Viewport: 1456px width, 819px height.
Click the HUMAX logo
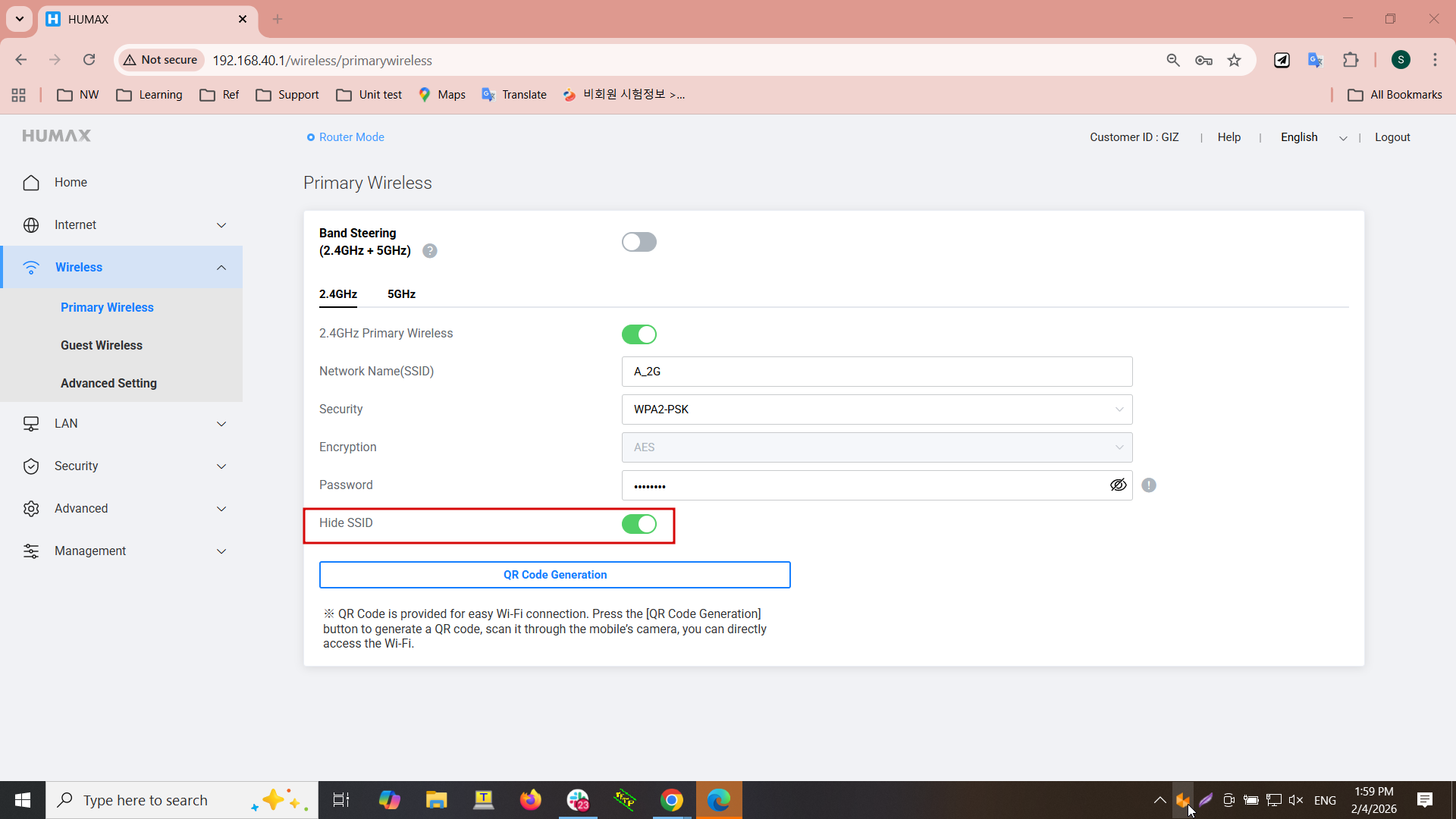(57, 136)
